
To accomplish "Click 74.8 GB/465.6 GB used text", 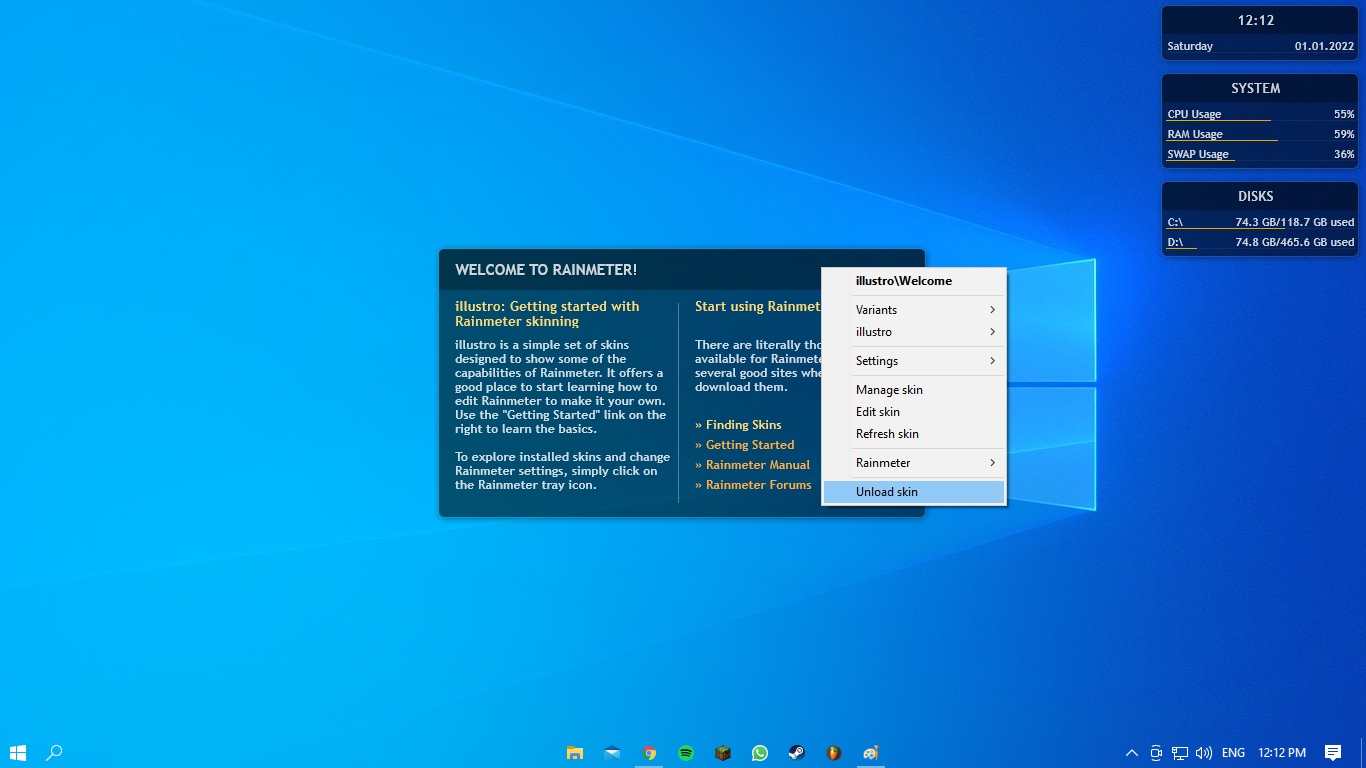I will (x=1295, y=242).
